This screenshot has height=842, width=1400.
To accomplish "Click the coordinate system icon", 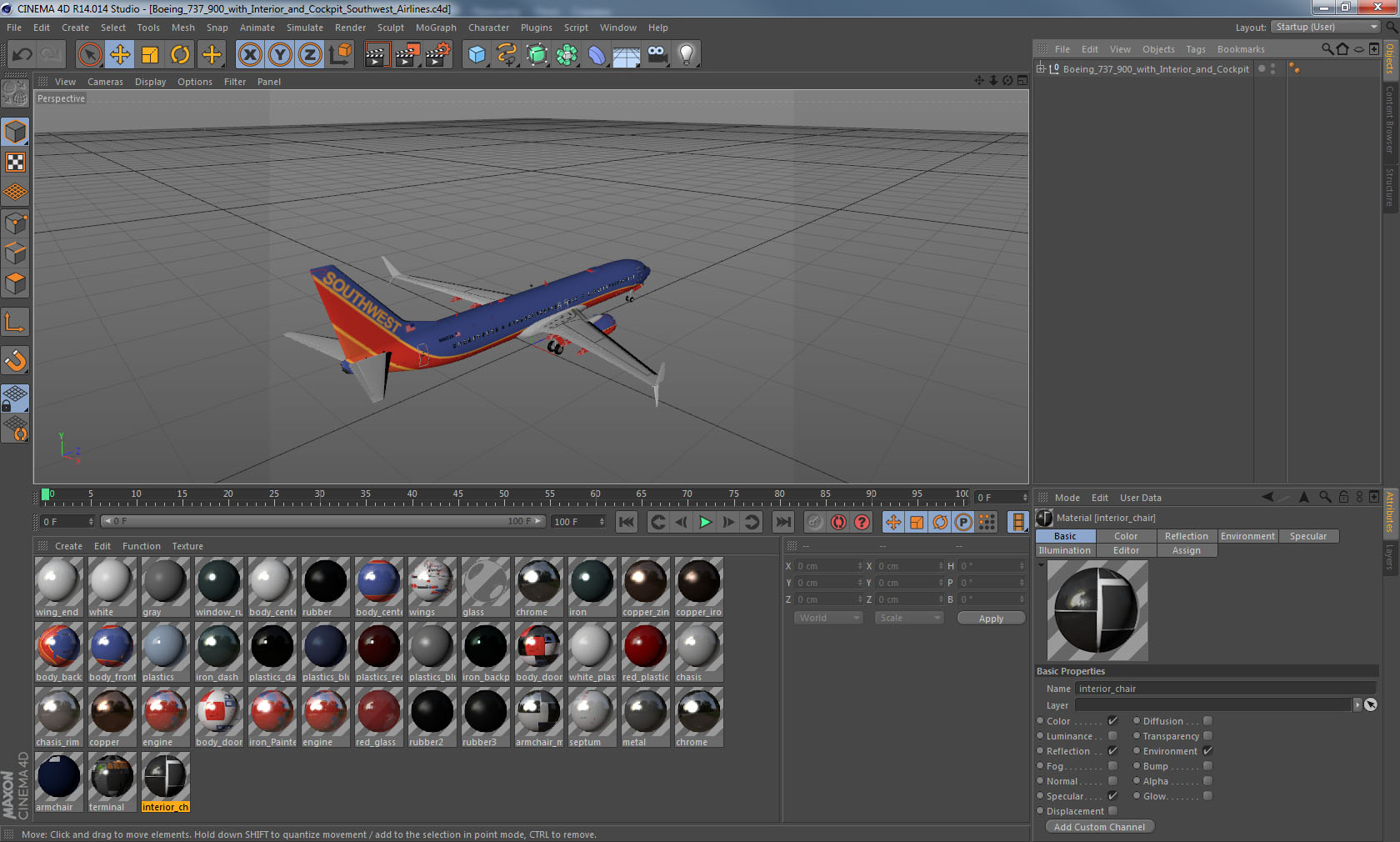I will tap(340, 55).
